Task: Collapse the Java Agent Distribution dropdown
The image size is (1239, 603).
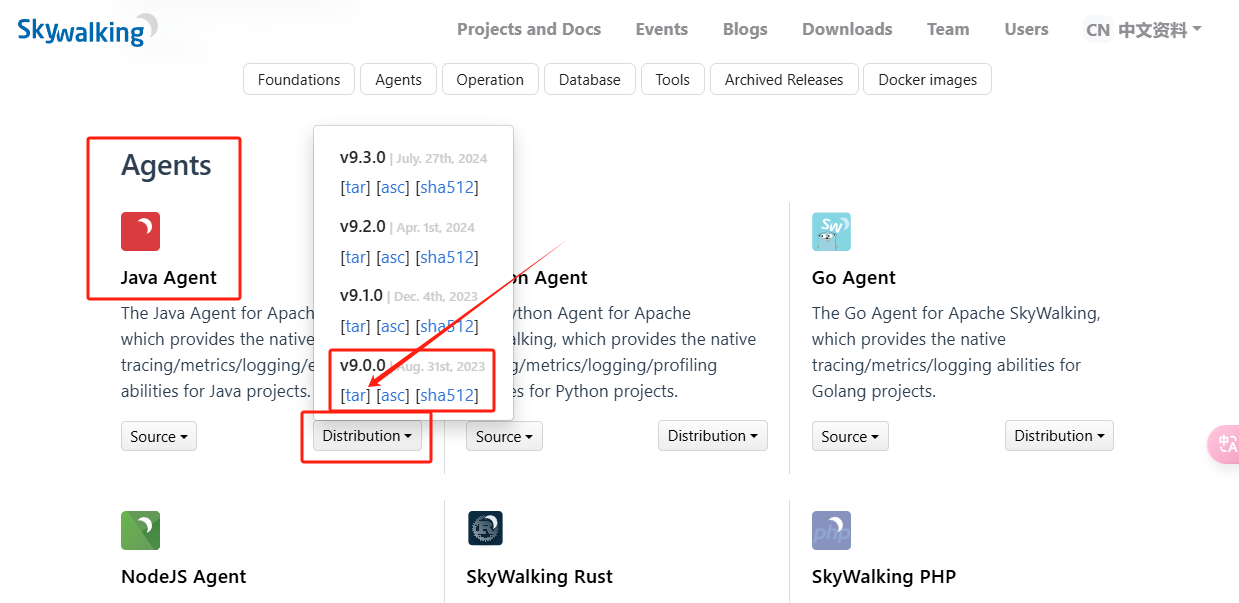Action: click(367, 435)
